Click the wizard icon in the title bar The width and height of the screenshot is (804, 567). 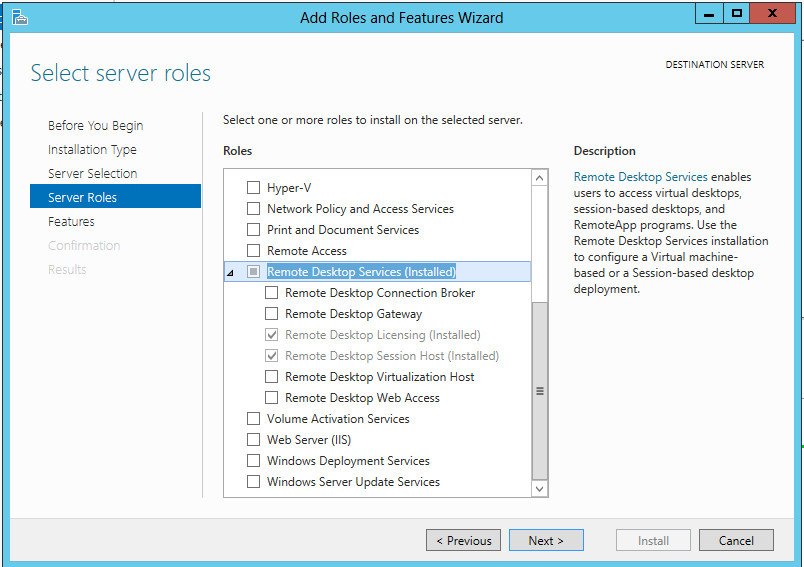pyautogui.click(x=19, y=17)
